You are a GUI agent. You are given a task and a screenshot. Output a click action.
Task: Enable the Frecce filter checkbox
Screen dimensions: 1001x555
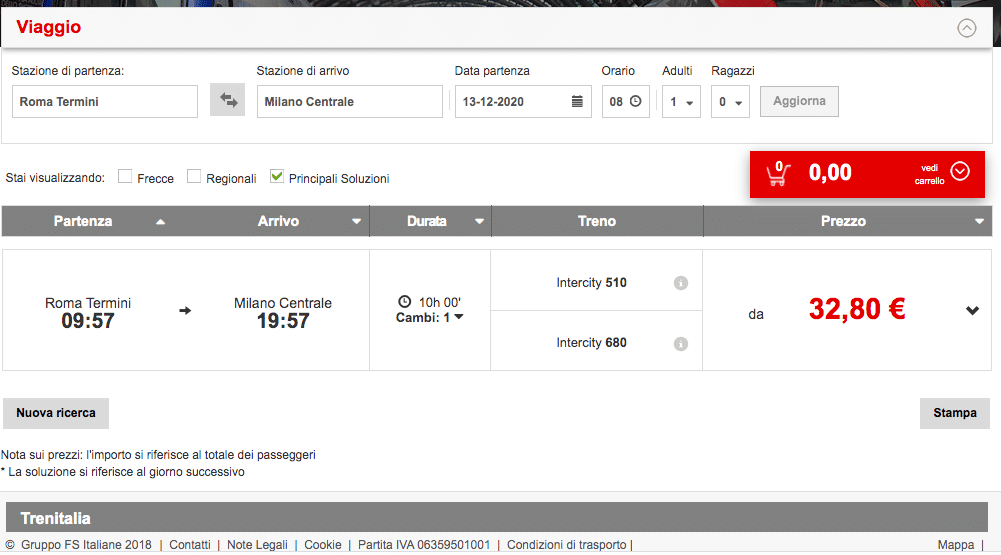point(125,177)
